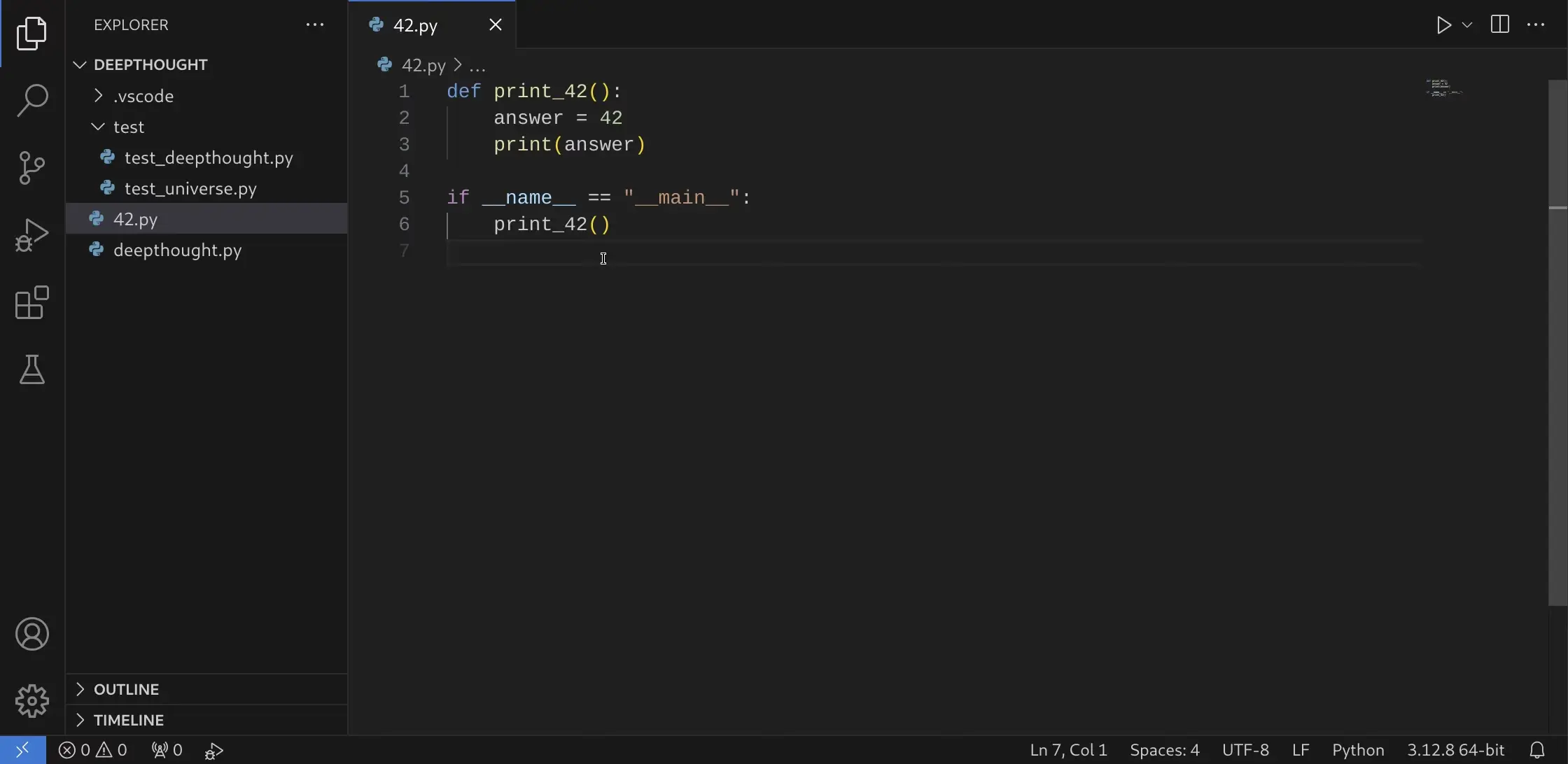This screenshot has height=764, width=1568.
Task: Open the Run and Debug view
Action: [x=31, y=235]
